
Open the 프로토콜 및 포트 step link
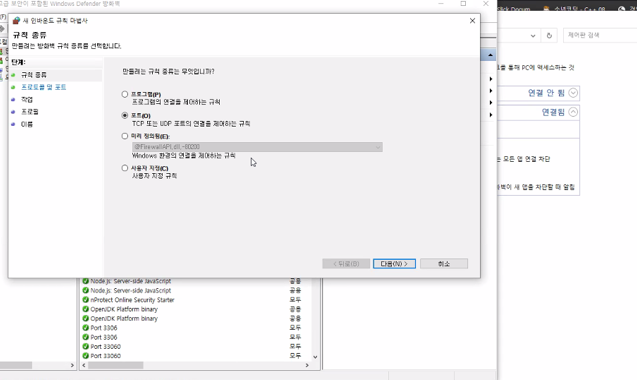tap(43, 87)
